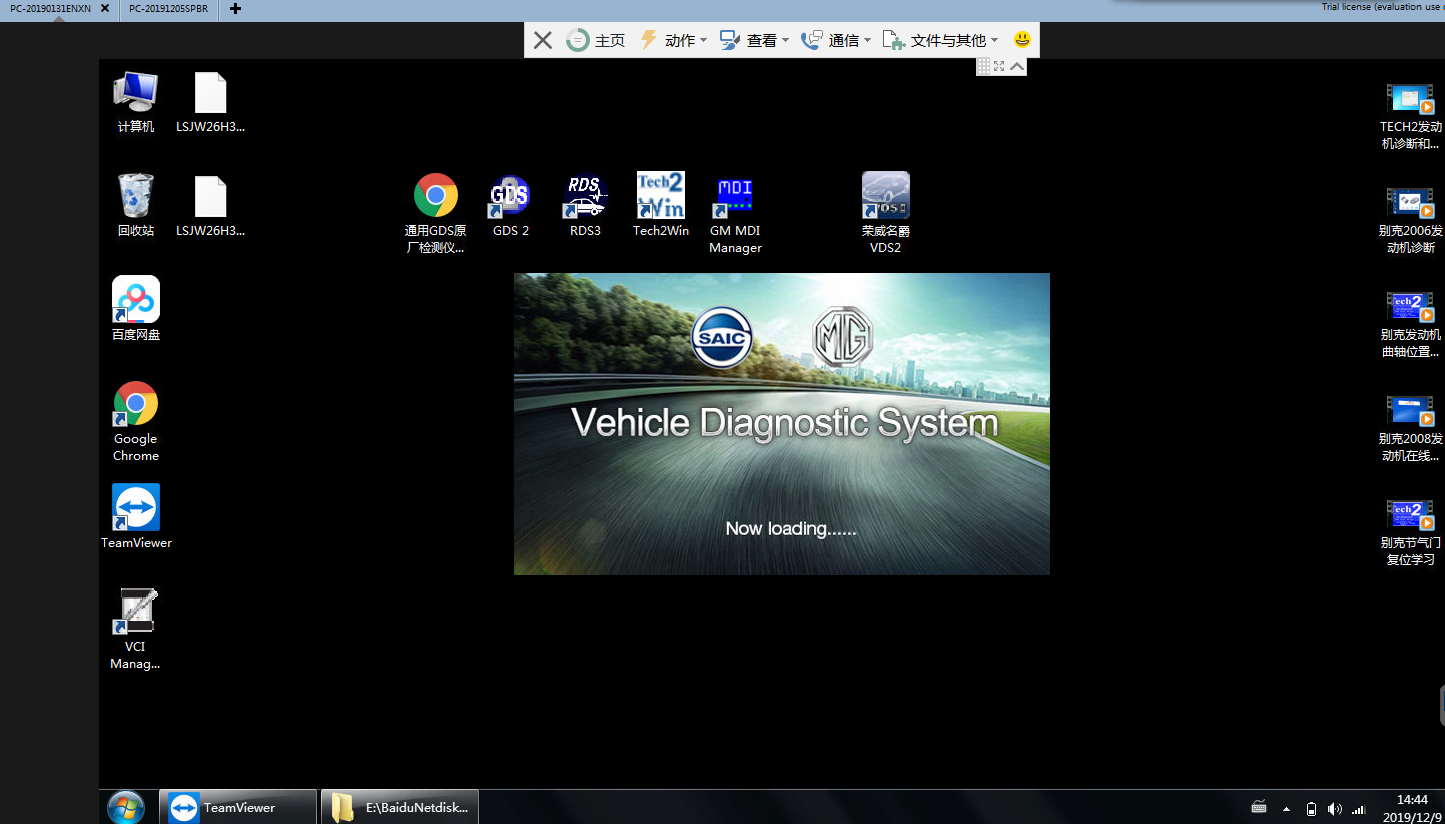Select the Tech2Win desktop shortcut
Viewport: 1445px width, 824px height.
coord(661,205)
